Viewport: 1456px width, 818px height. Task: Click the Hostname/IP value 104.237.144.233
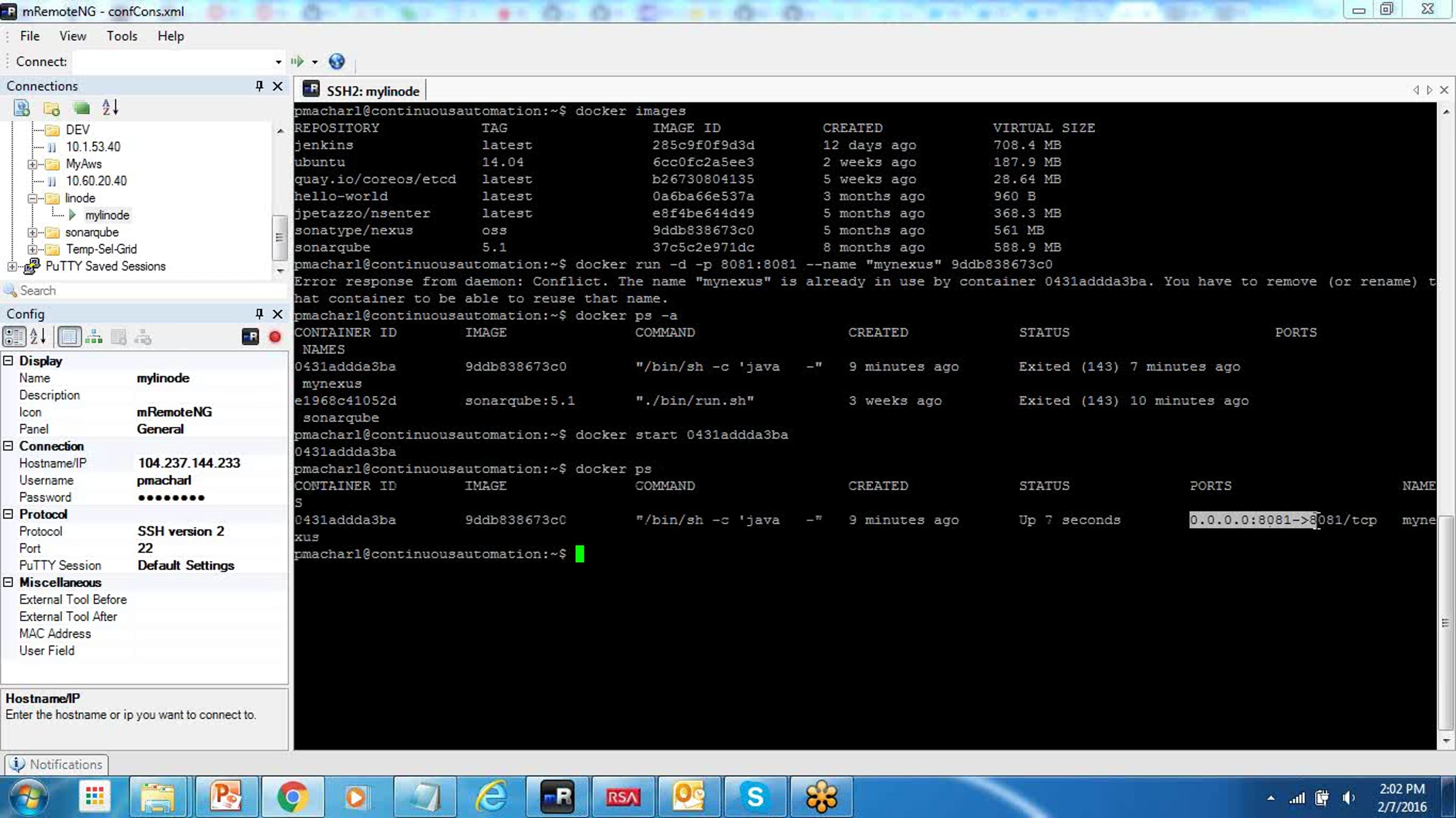point(189,463)
